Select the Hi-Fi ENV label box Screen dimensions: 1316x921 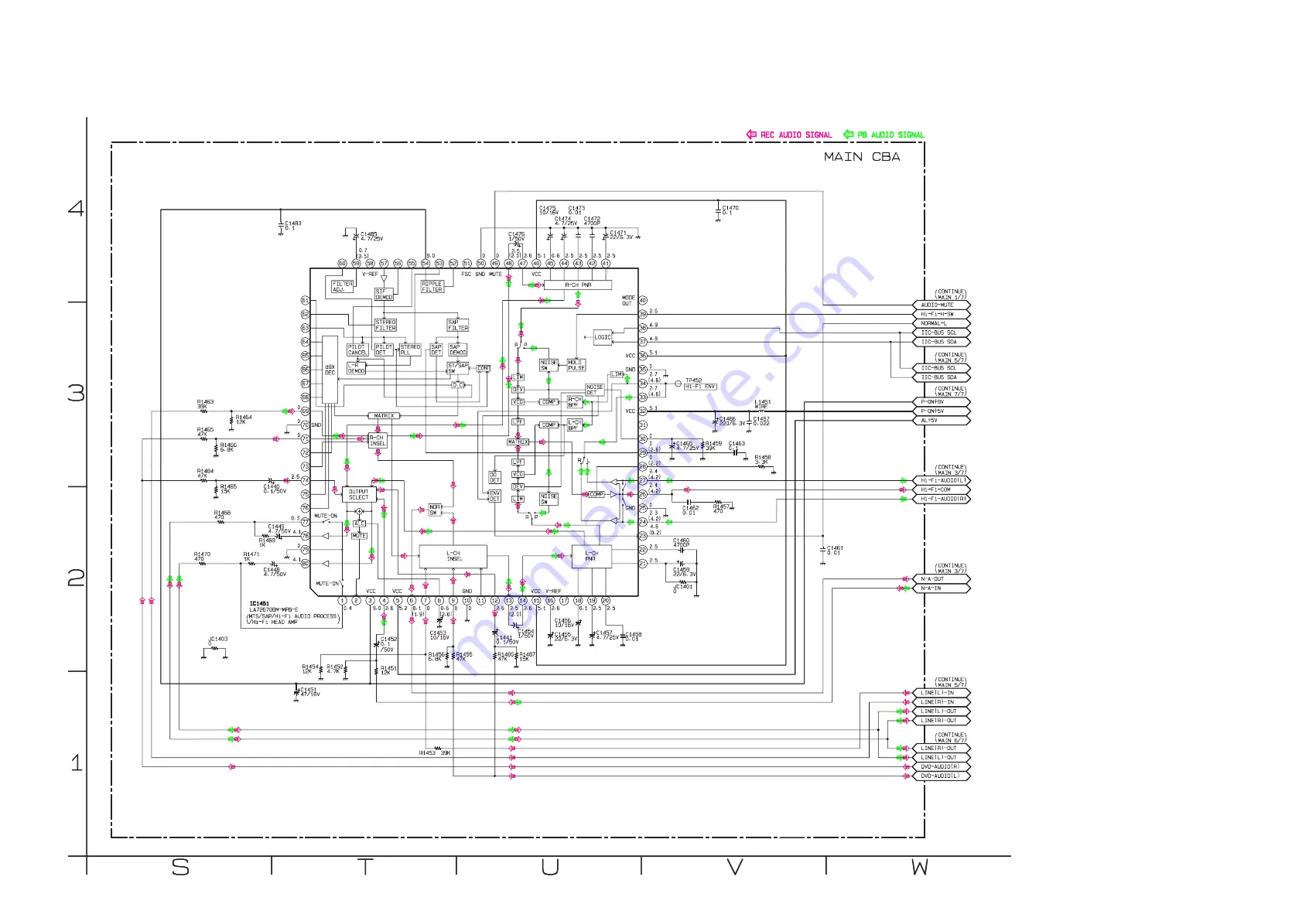[701, 387]
